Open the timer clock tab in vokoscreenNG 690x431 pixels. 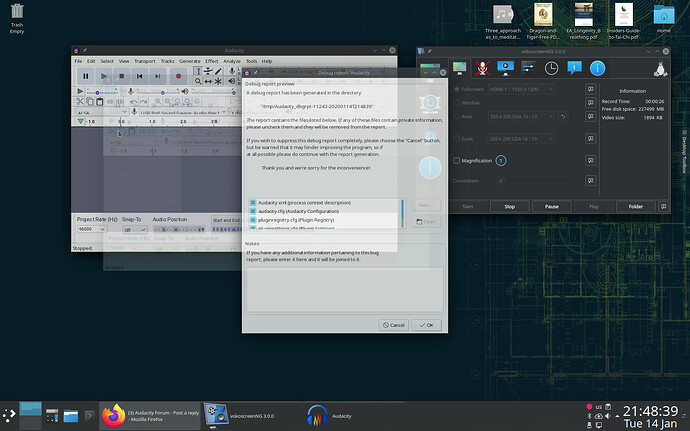[x=551, y=68]
